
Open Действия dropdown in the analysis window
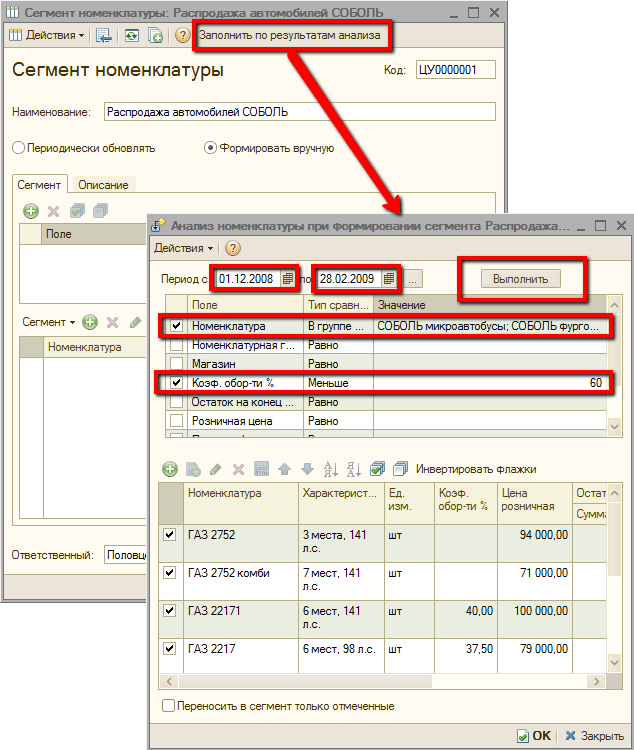[182, 247]
